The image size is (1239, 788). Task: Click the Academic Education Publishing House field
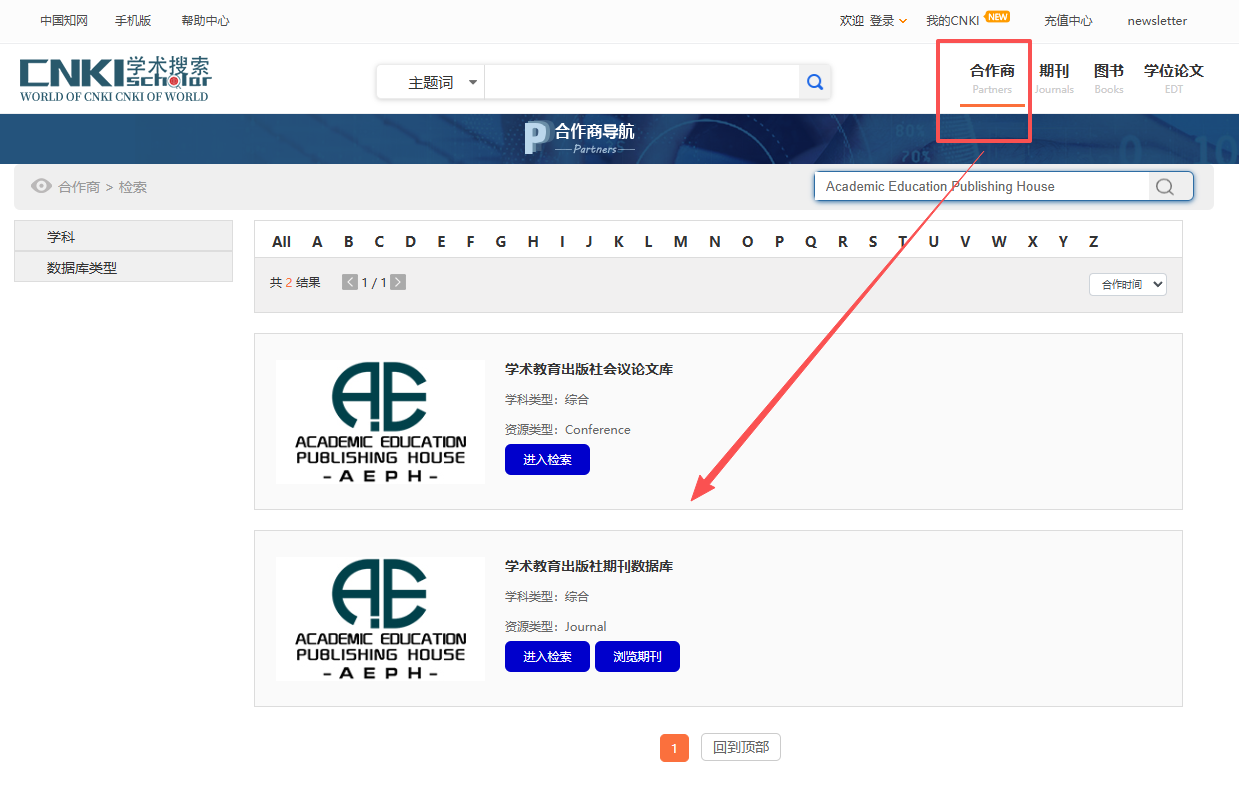coord(982,186)
